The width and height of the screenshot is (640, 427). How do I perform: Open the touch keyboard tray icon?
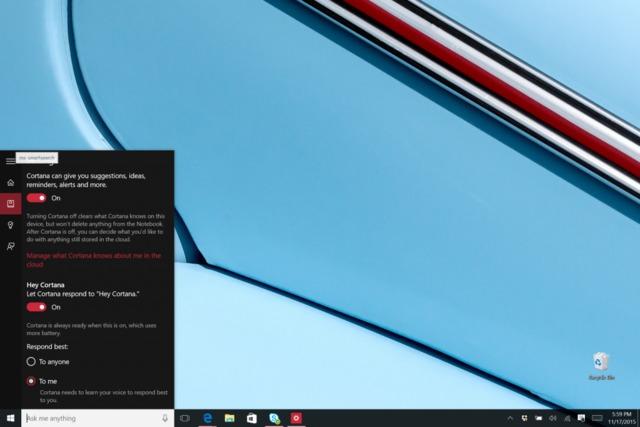coord(597,418)
